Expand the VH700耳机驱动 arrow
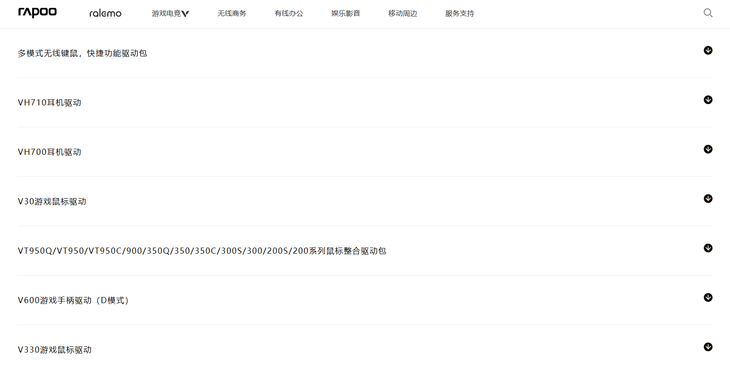Viewport: 730px width, 374px height. [708, 149]
